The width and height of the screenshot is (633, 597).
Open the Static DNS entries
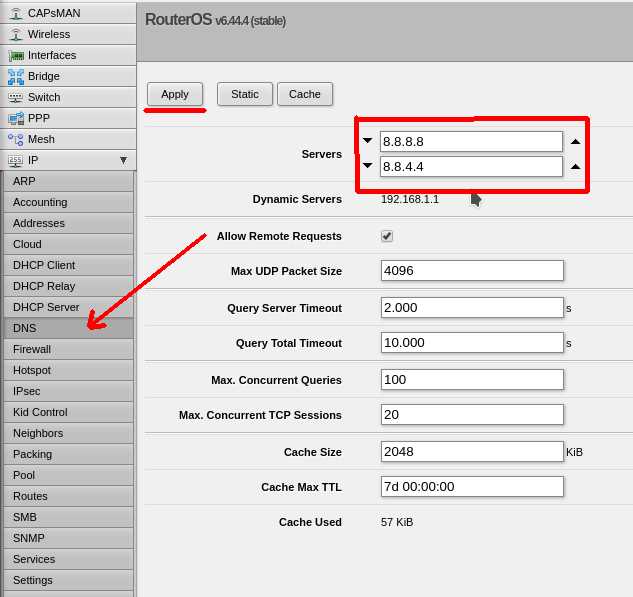245,94
